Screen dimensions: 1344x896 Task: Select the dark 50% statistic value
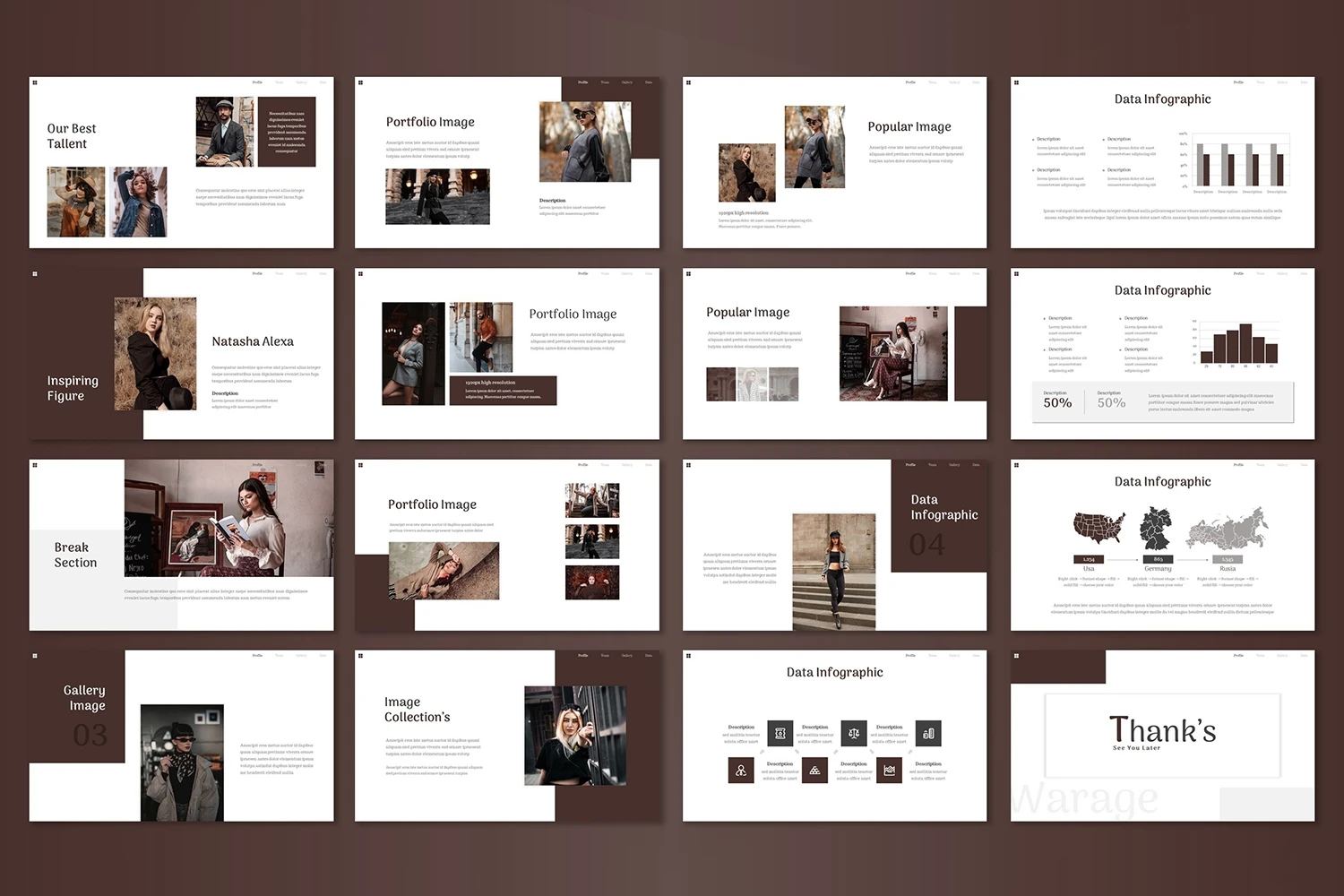point(1057,403)
